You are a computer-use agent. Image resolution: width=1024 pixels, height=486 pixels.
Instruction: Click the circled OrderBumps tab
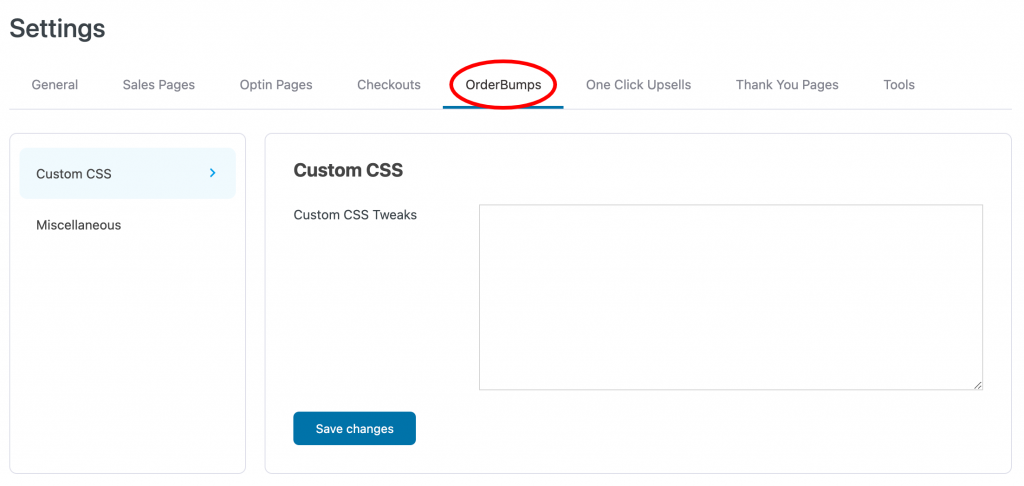click(x=503, y=85)
